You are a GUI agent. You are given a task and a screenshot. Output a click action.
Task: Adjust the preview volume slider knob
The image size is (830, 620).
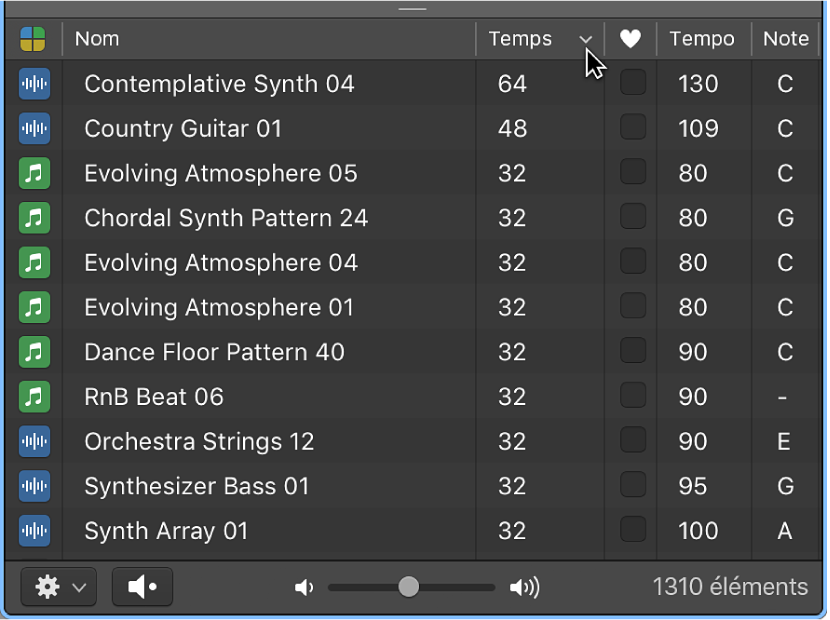pos(409,587)
